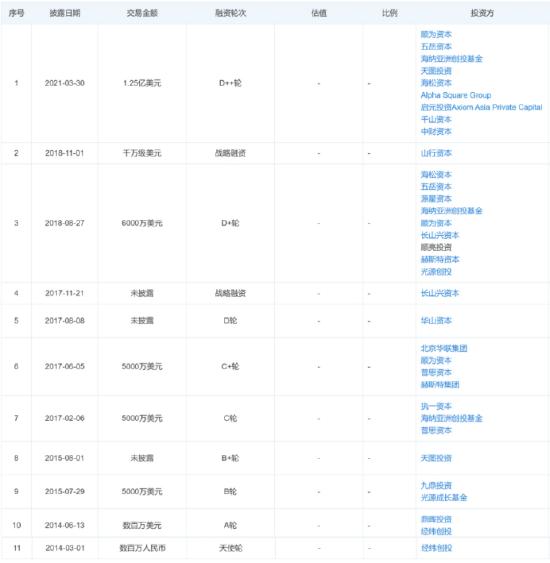
Task: Select the round cell B+轮
Action: 230,458
